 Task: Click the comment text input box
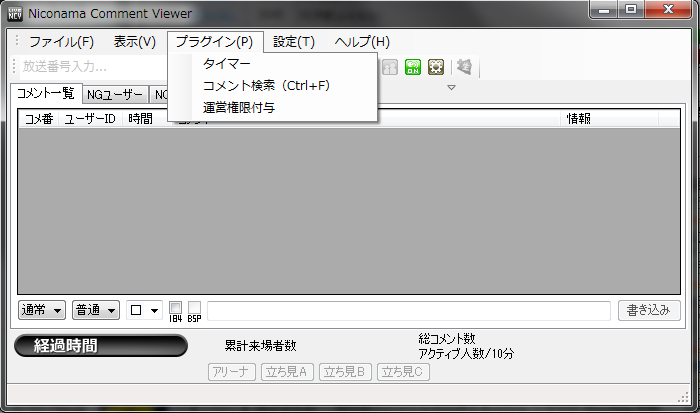click(x=408, y=311)
